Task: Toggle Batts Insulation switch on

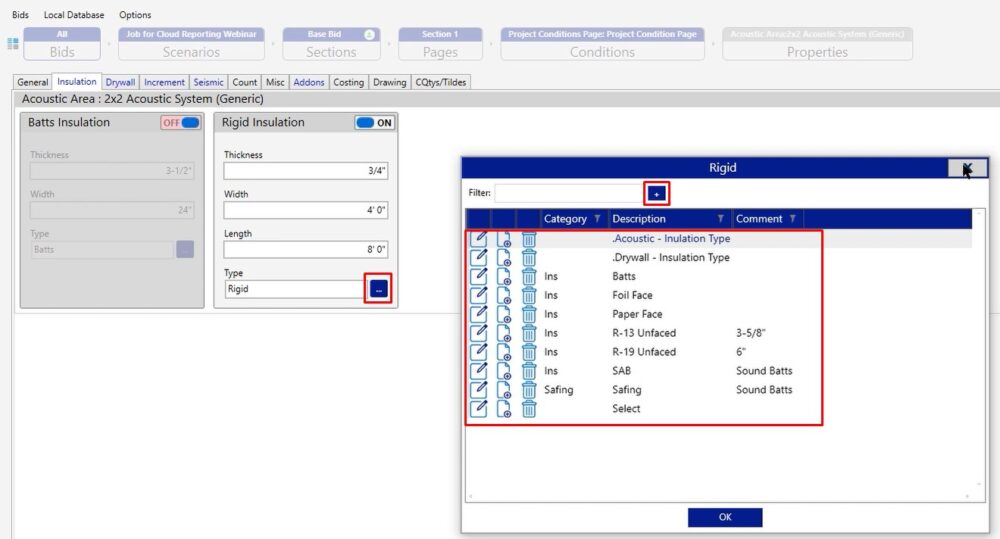Action: coord(180,123)
